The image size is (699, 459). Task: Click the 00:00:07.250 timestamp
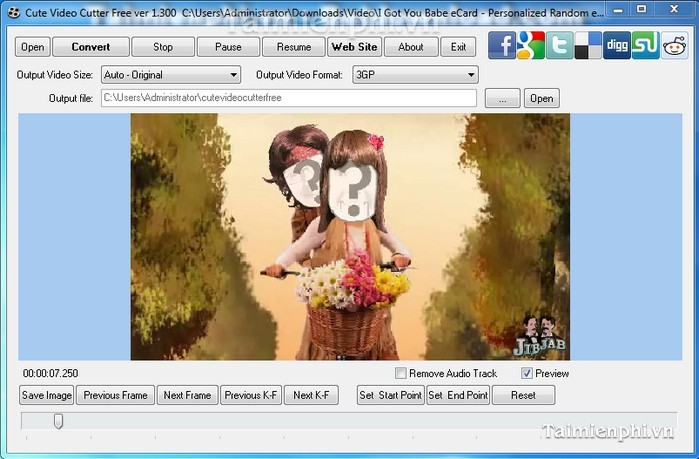coord(50,373)
